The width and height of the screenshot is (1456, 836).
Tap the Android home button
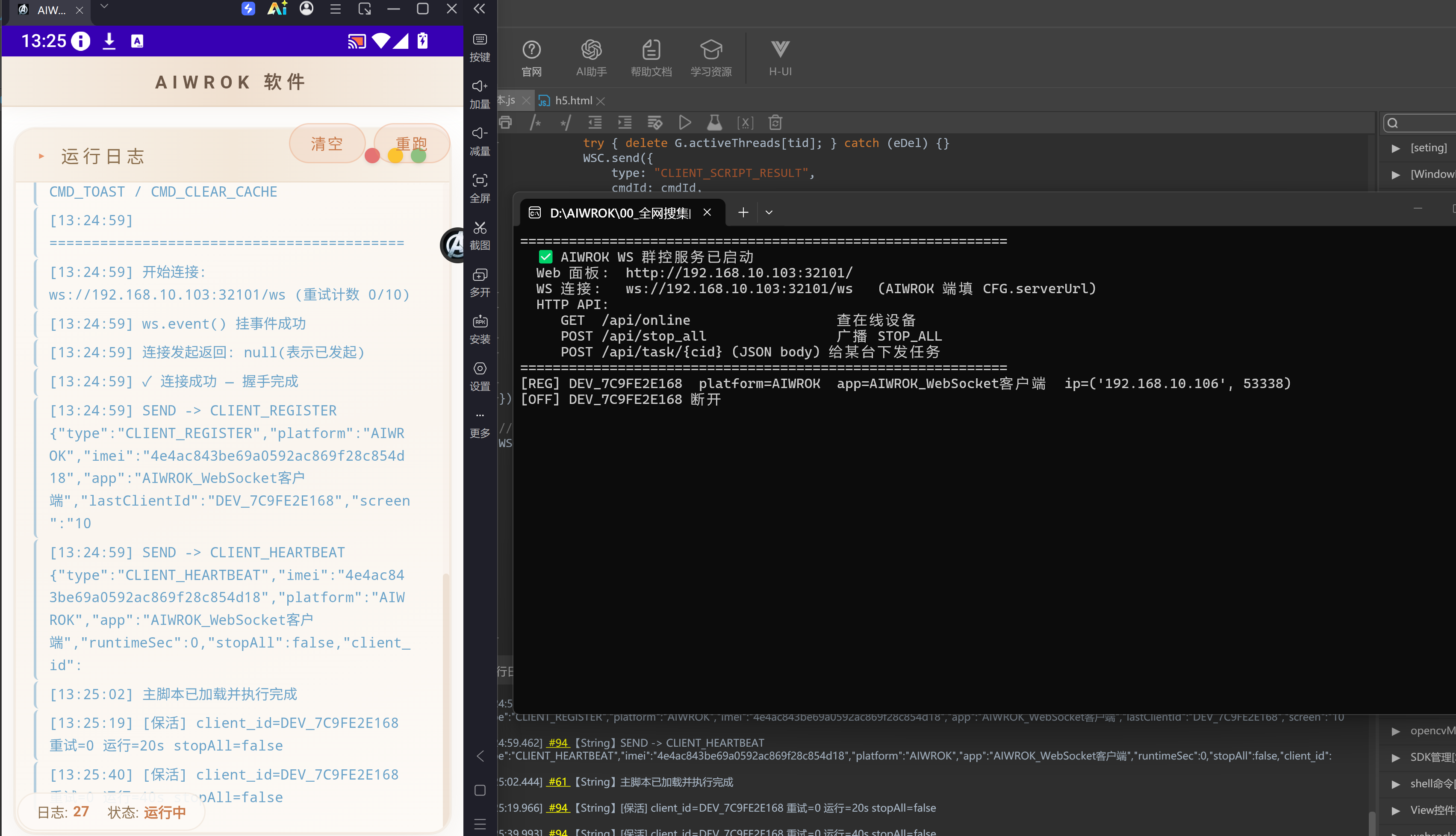pyautogui.click(x=480, y=791)
